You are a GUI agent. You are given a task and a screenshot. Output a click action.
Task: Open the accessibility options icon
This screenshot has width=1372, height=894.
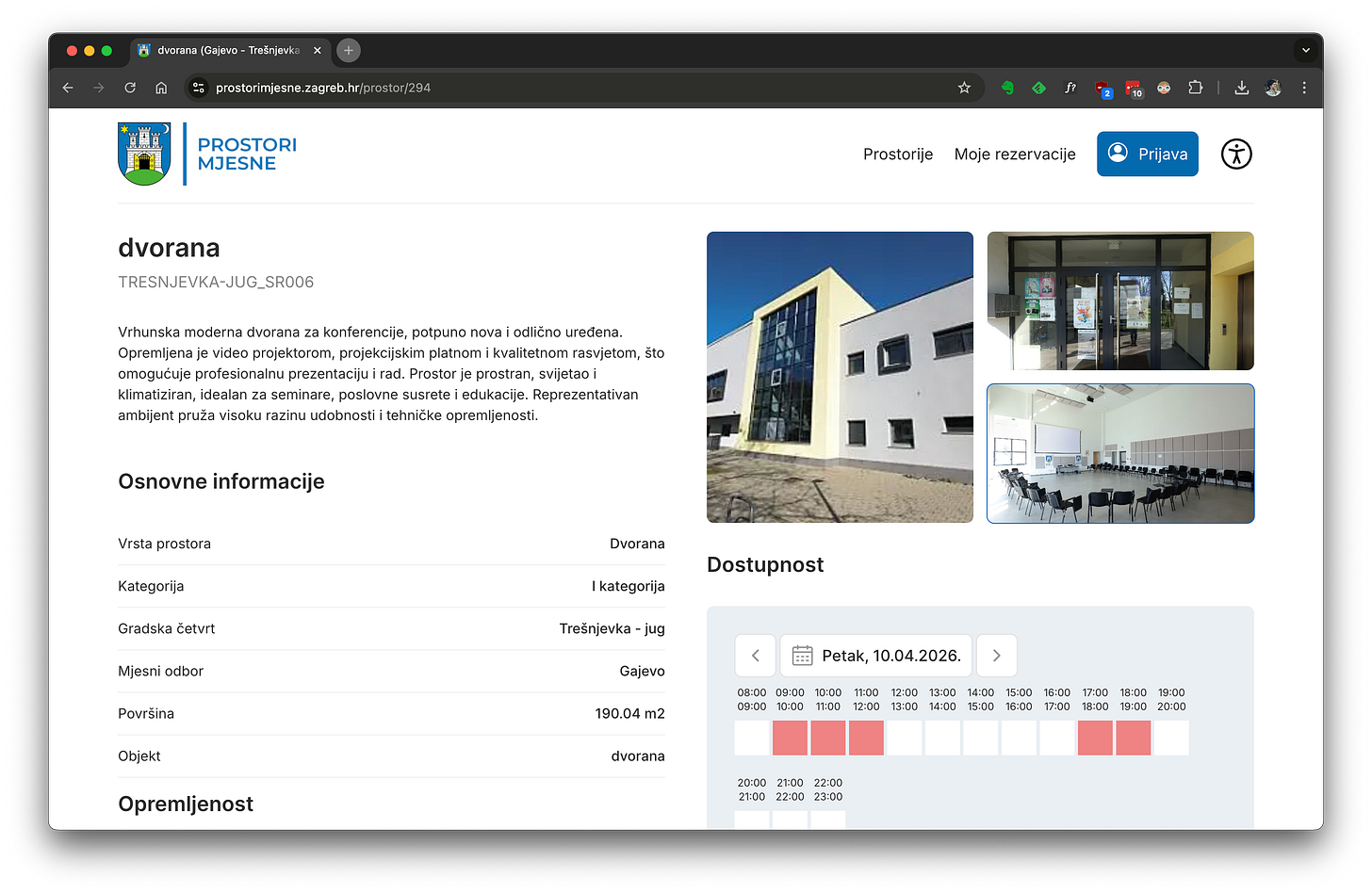(x=1236, y=154)
